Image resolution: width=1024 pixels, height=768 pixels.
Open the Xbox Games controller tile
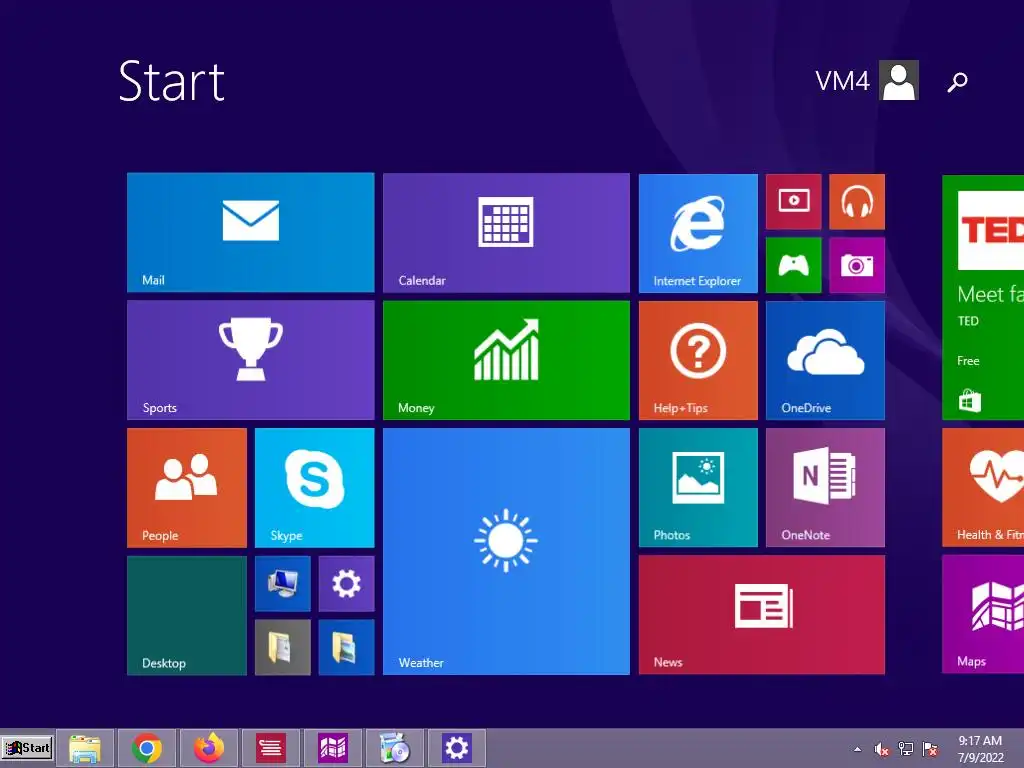793,265
